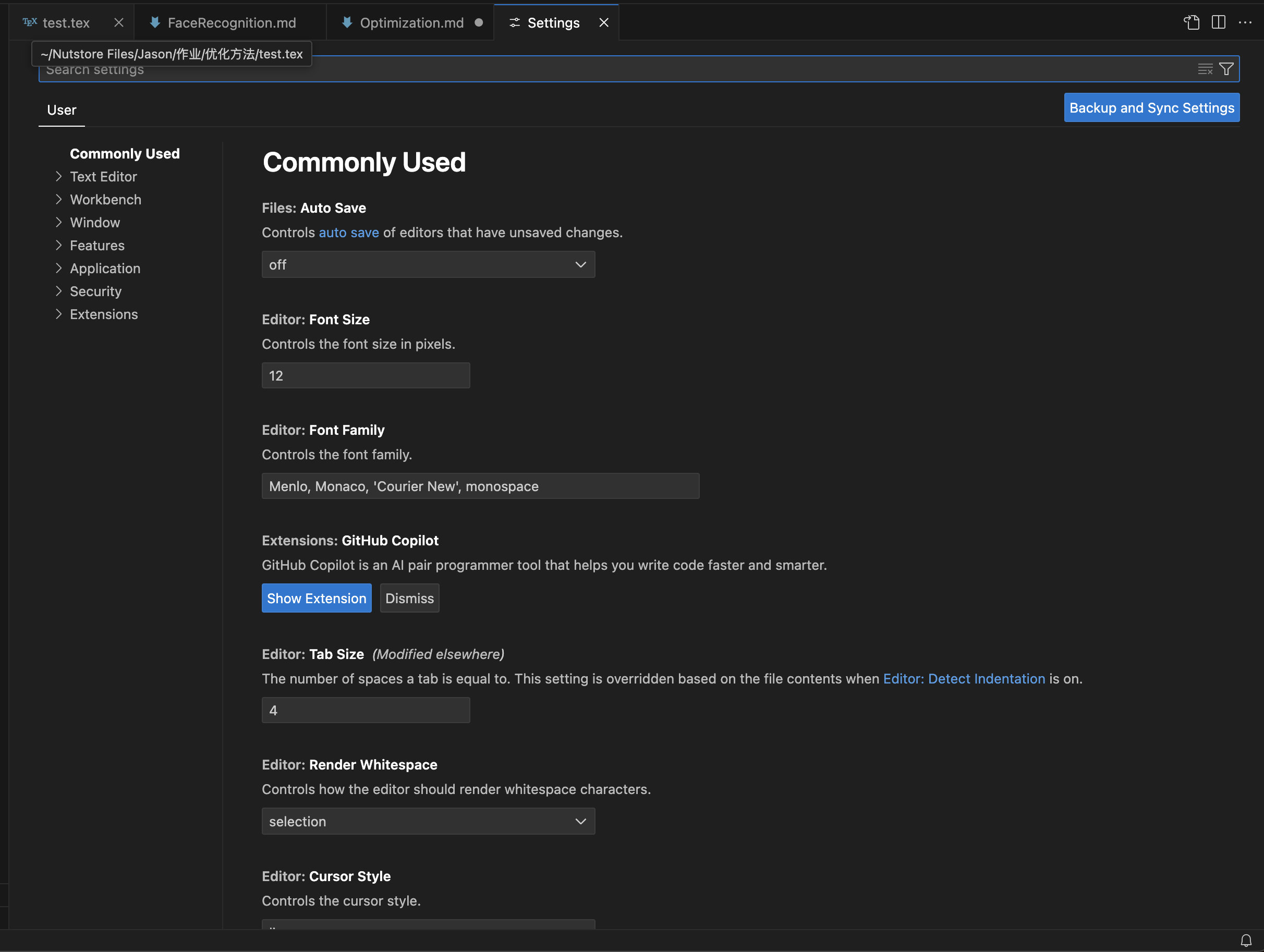Click the split editor right icon
Screen dimensions: 1264x952
1218,22
